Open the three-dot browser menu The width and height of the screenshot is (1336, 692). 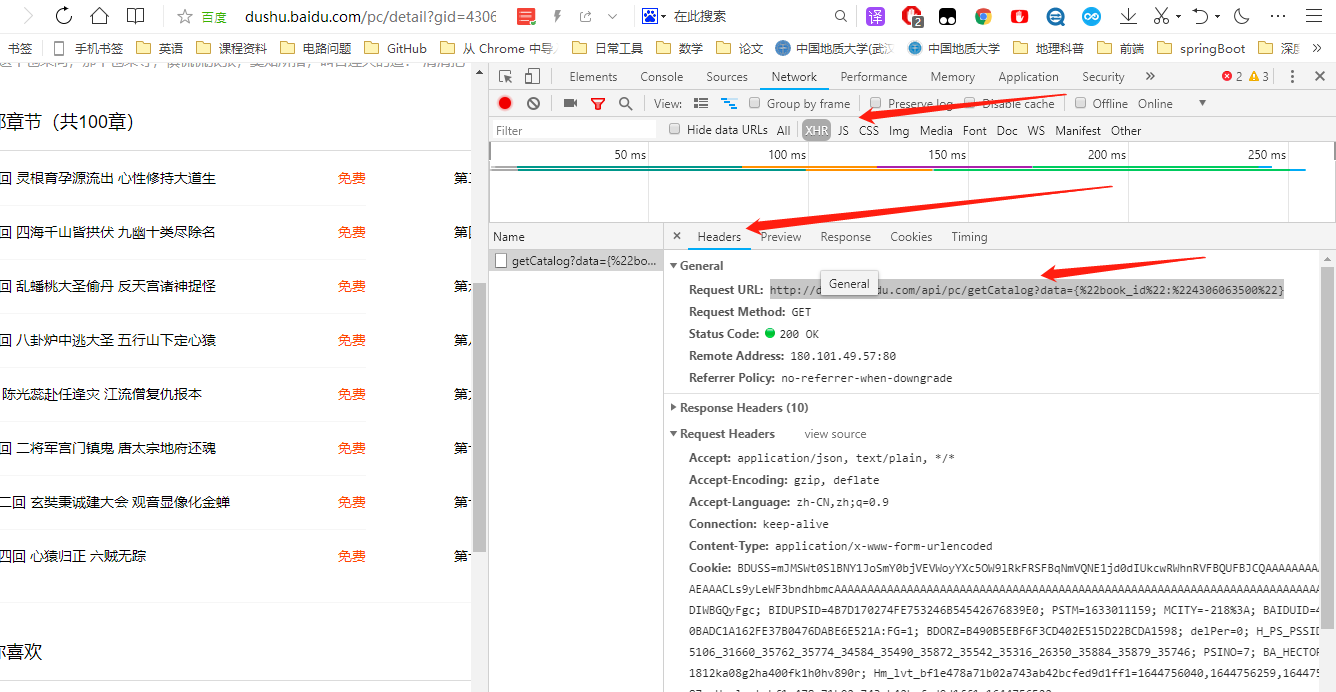1277,16
